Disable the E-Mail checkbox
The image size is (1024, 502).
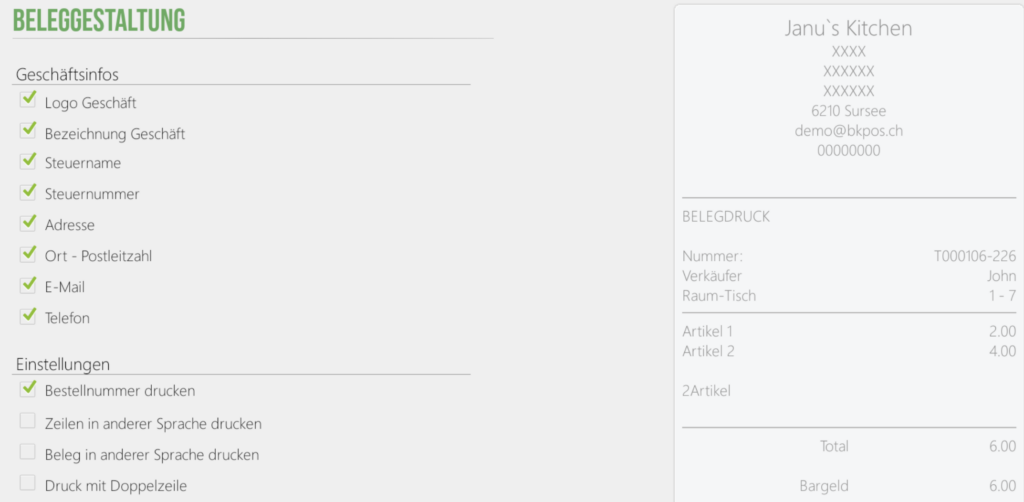point(27,285)
